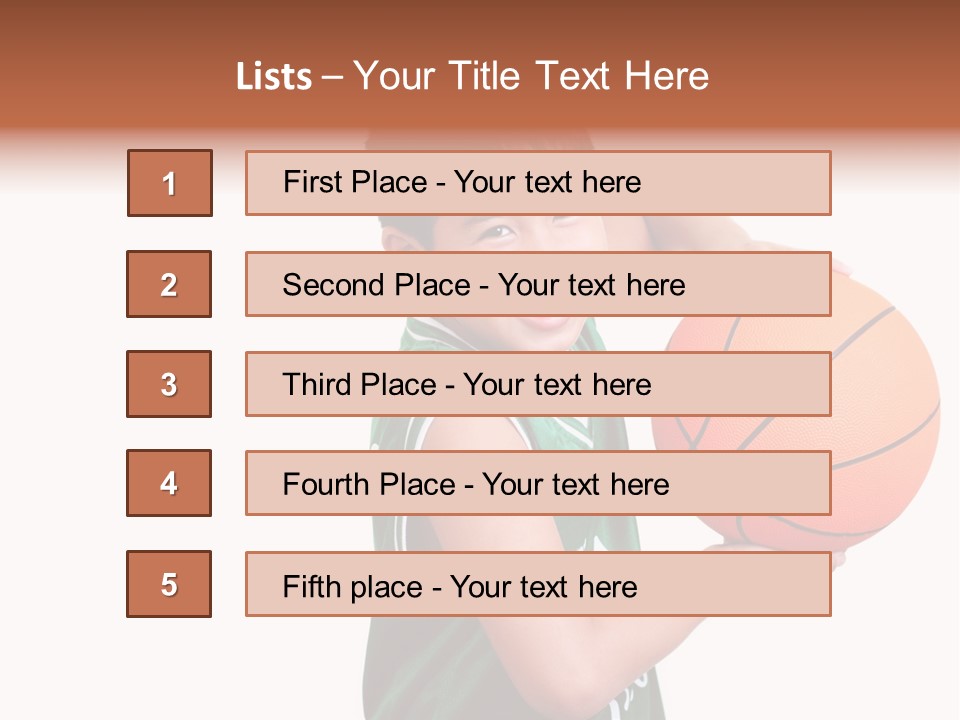
Task: Click the number 5 box
Action: [169, 584]
